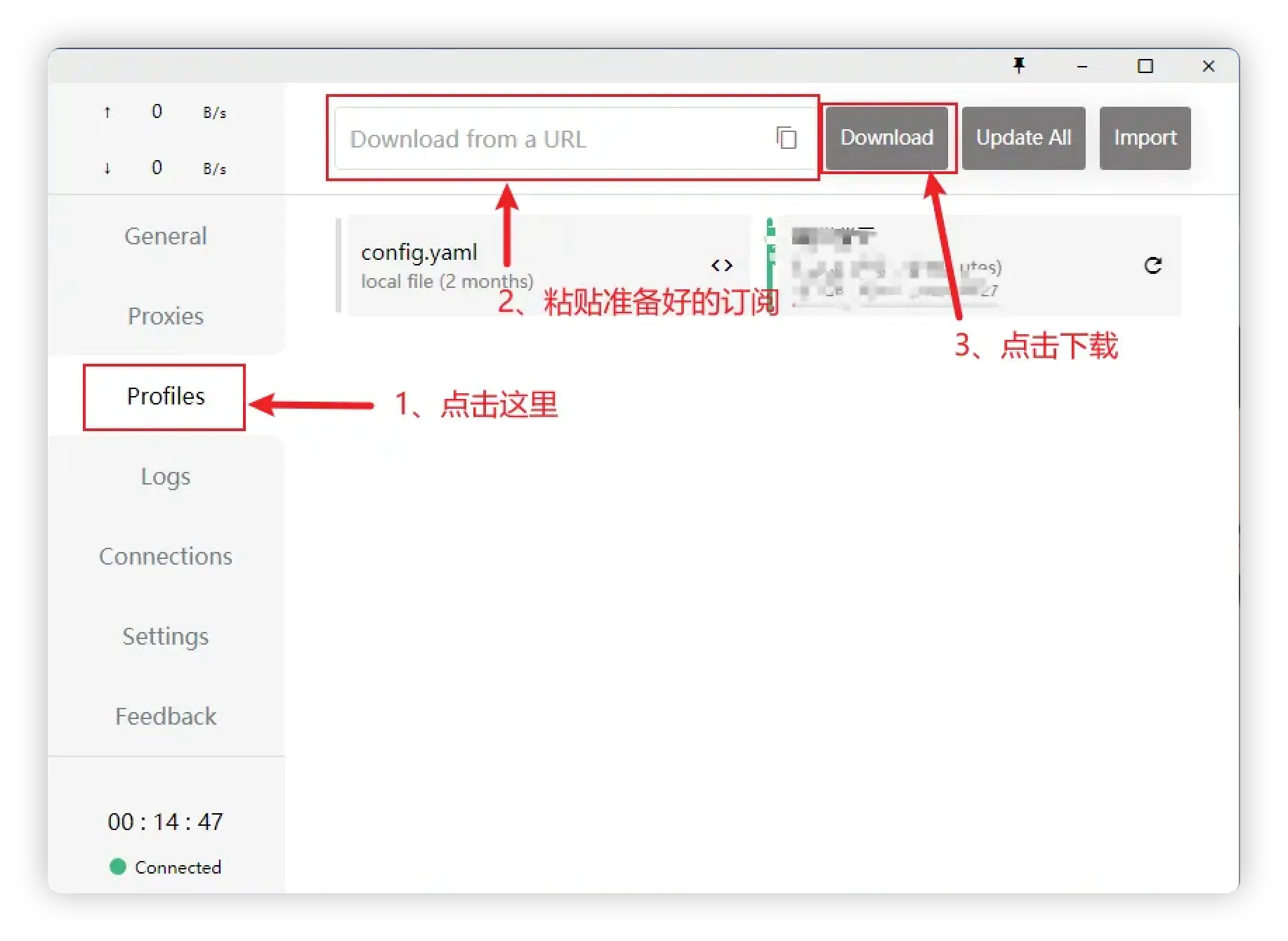The image size is (1288, 941).
Task: Go to the Feedback section
Action: 166,716
